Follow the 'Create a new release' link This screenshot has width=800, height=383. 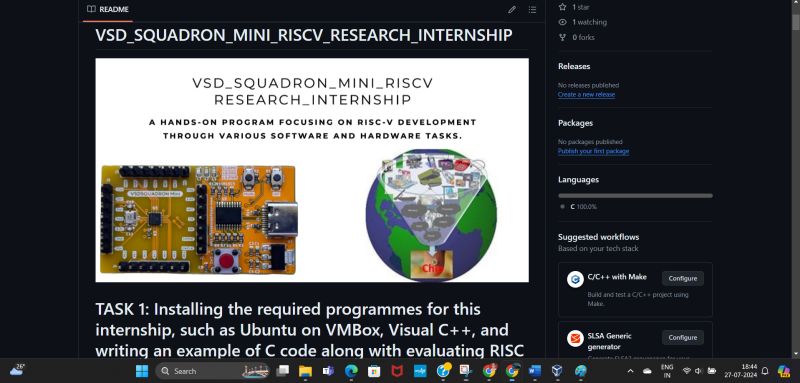pyautogui.click(x=586, y=94)
